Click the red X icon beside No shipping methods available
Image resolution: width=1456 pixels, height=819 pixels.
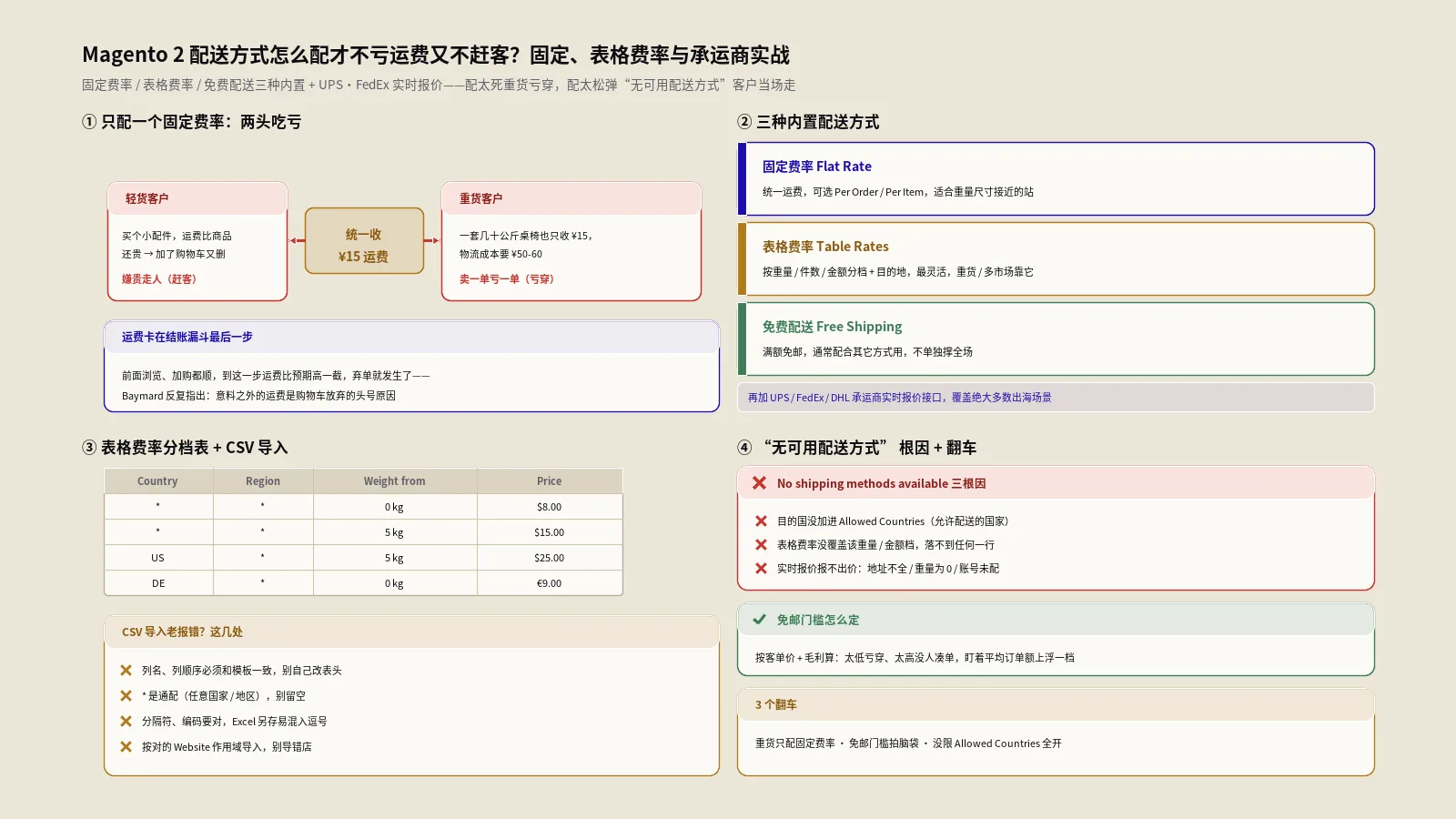pyautogui.click(x=759, y=483)
